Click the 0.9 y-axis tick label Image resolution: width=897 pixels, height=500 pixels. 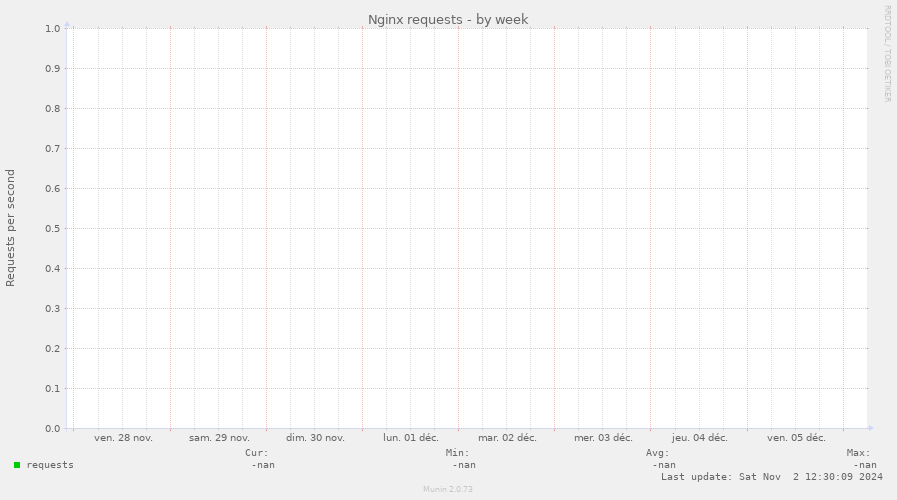(53, 69)
